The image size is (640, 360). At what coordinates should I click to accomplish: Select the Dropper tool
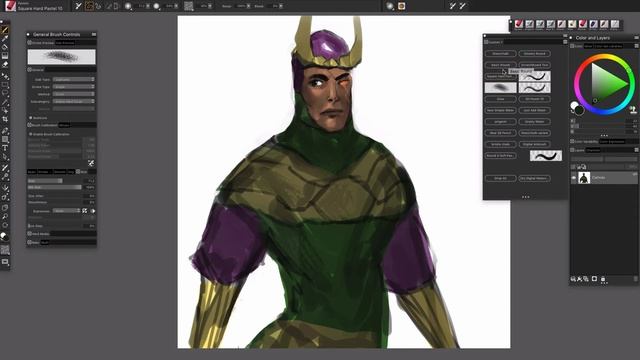(x=5, y=39)
